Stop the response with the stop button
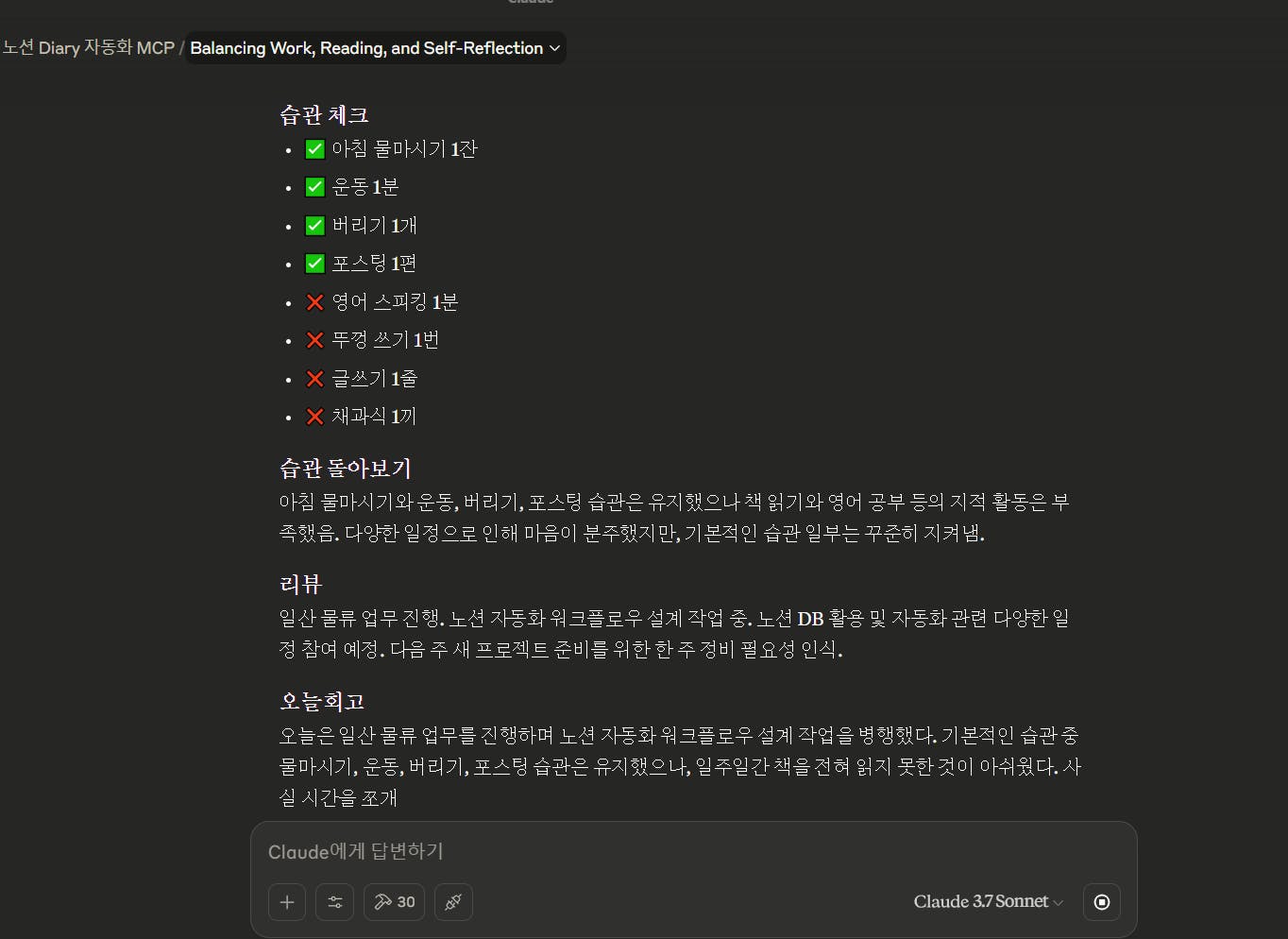The height and width of the screenshot is (939, 1288). click(1102, 902)
